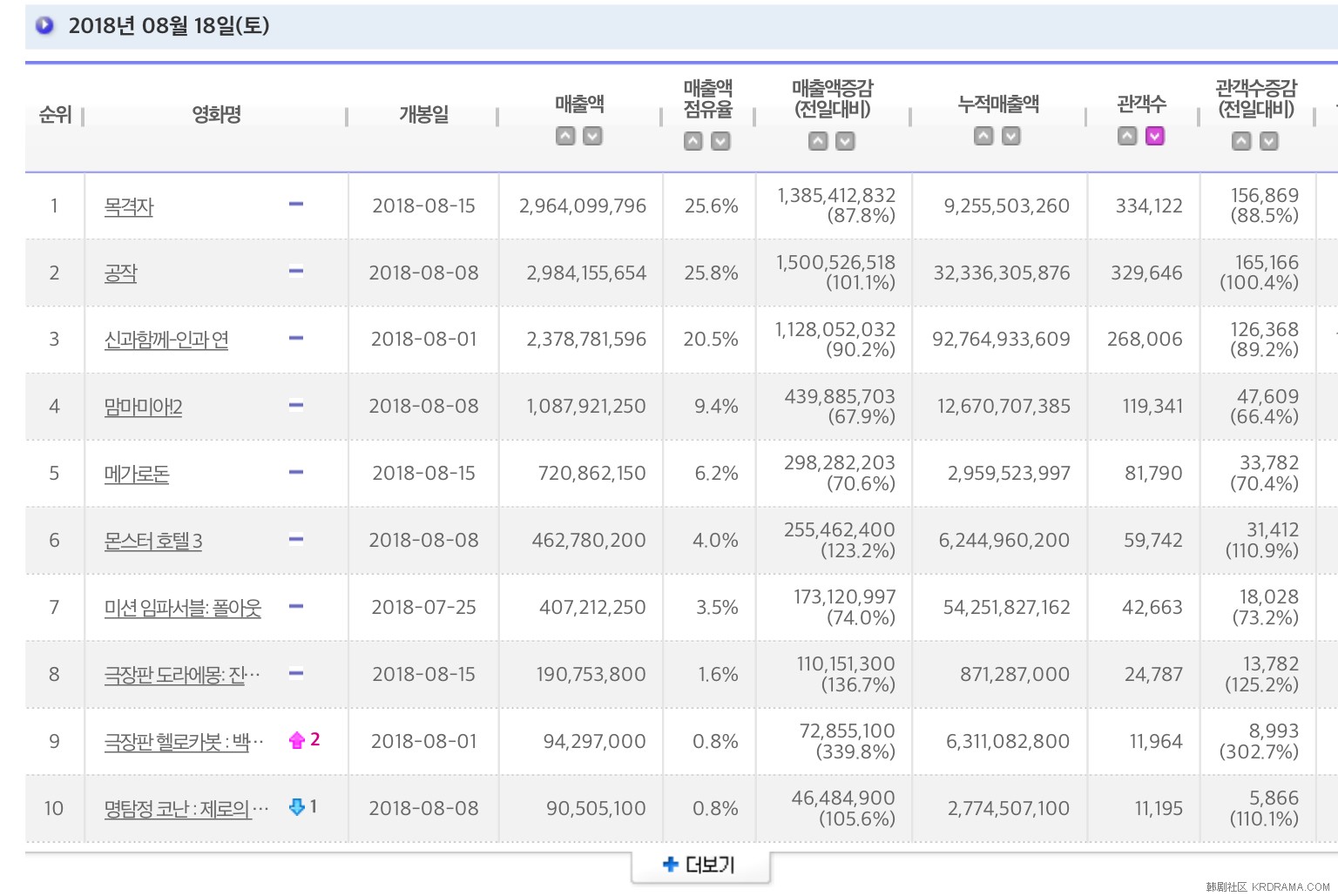1338x896 pixels.
Task: Open movie link 미션 임파서블: 폴아웃
Action: coord(183,609)
